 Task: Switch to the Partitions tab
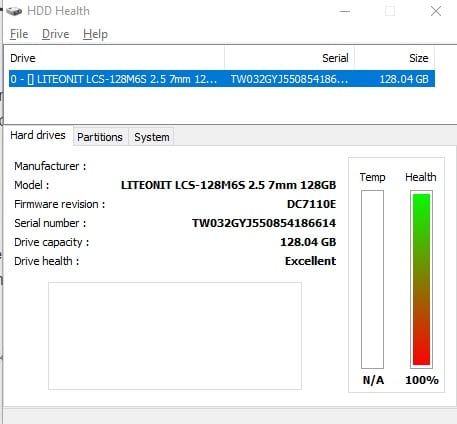(100, 137)
